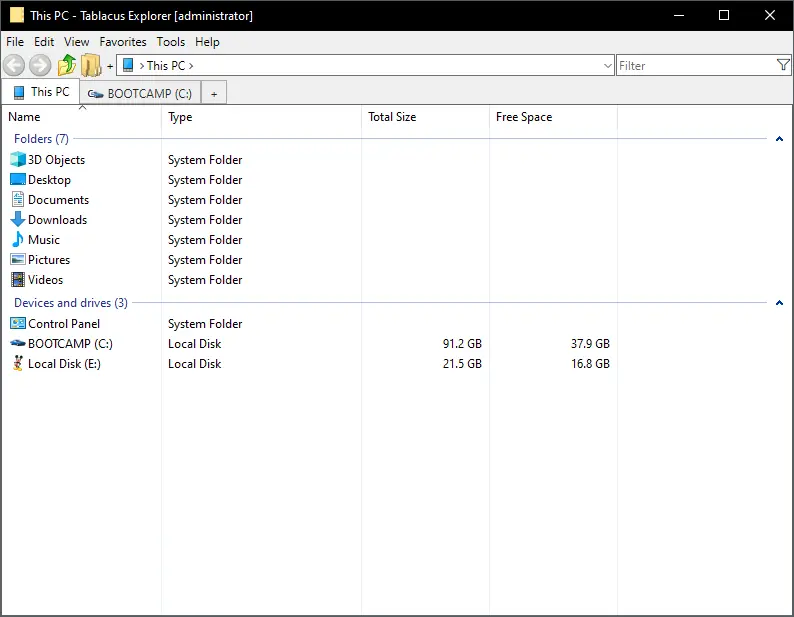Image resolution: width=794 pixels, height=617 pixels.
Task: Click the 91.2 GB total size value
Action: tap(462, 344)
